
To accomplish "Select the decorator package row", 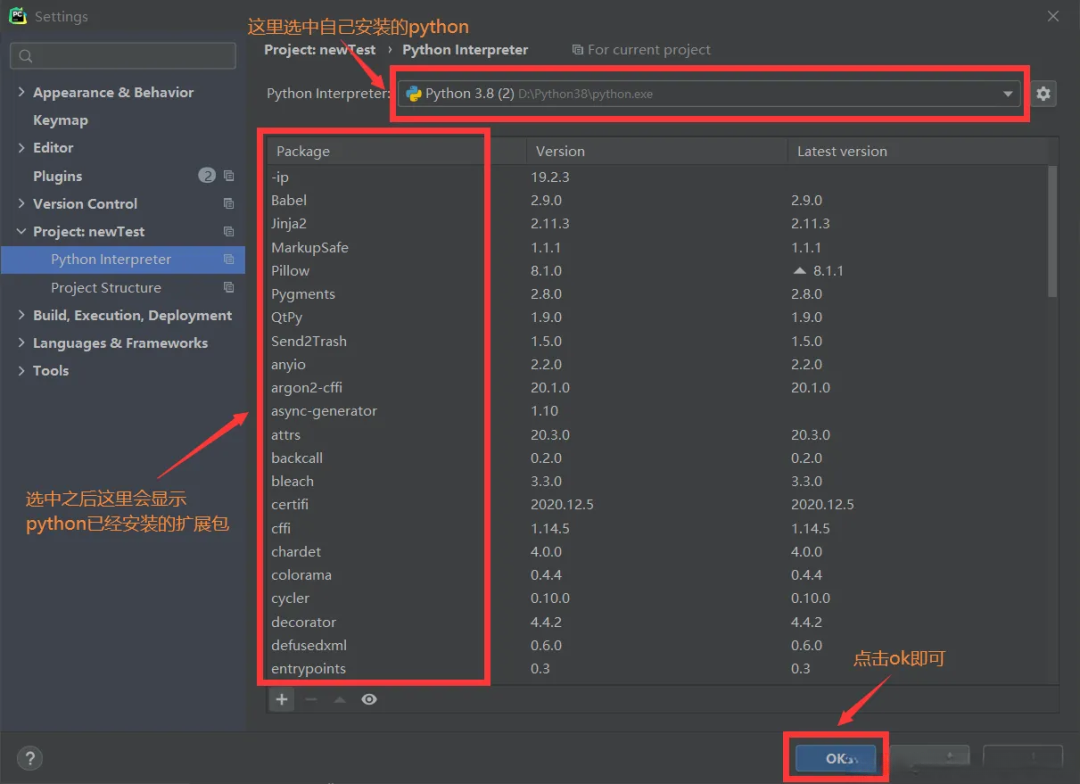I will 657,622.
